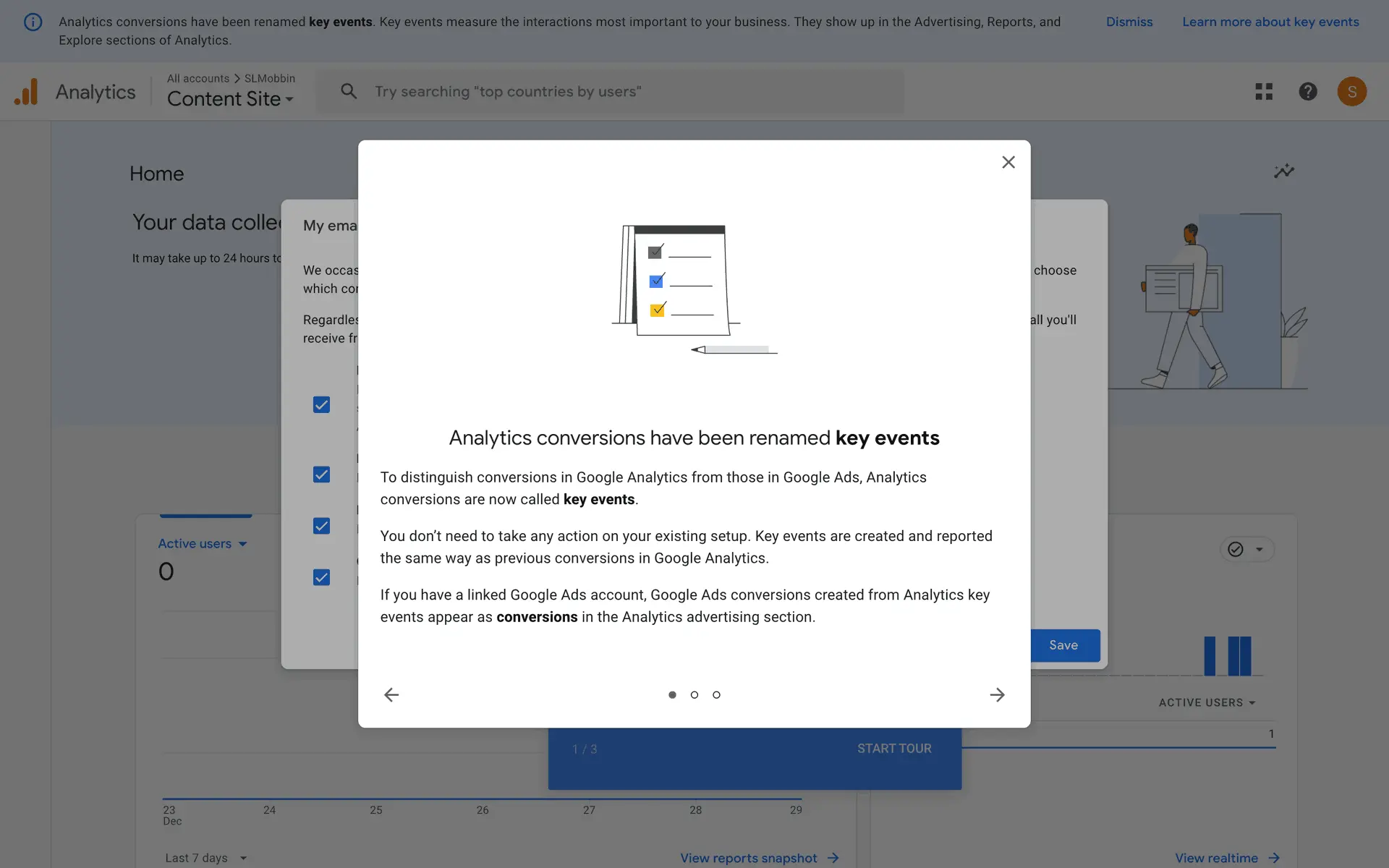
Task: Select the third pagination dot
Action: click(x=716, y=695)
